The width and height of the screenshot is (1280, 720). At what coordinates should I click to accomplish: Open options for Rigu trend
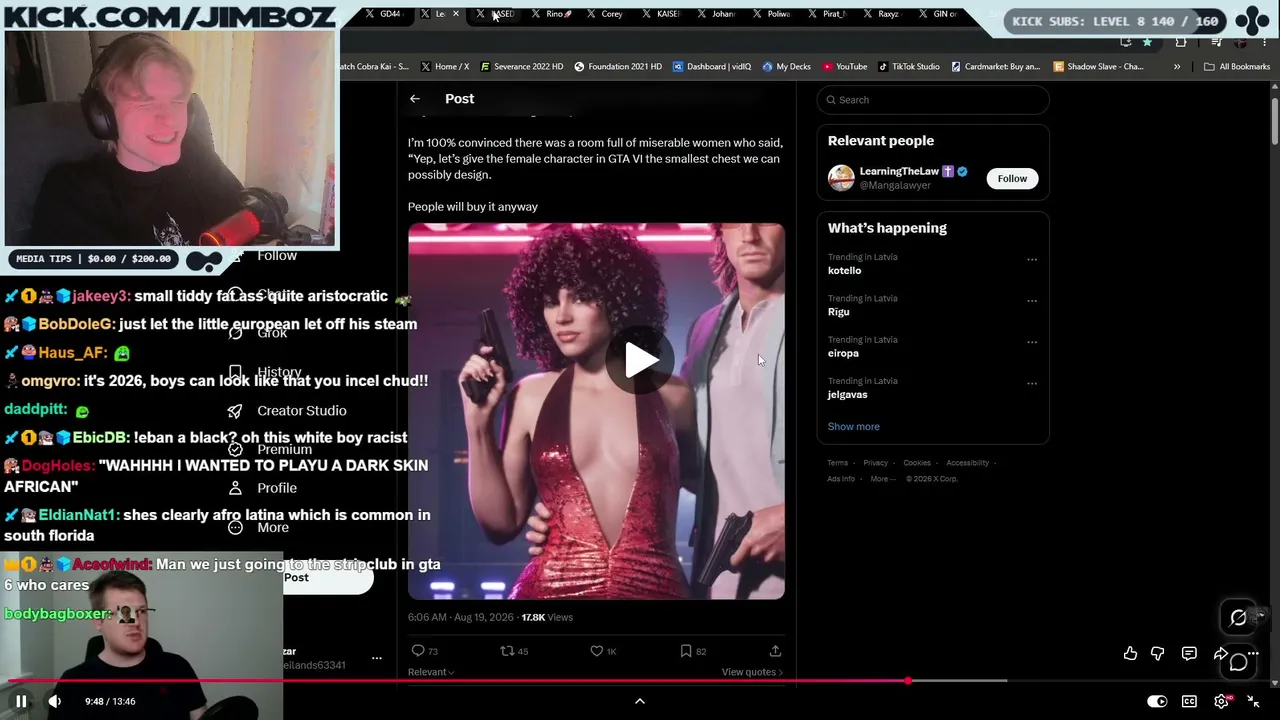click(x=1032, y=300)
